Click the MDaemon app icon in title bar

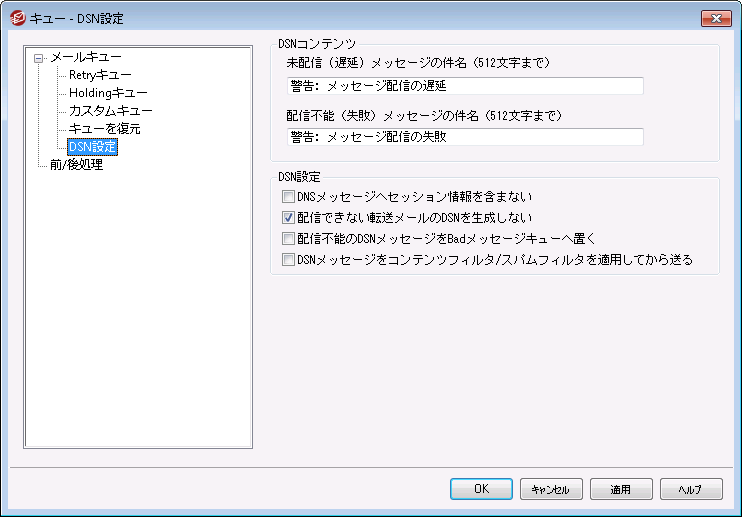point(16,18)
